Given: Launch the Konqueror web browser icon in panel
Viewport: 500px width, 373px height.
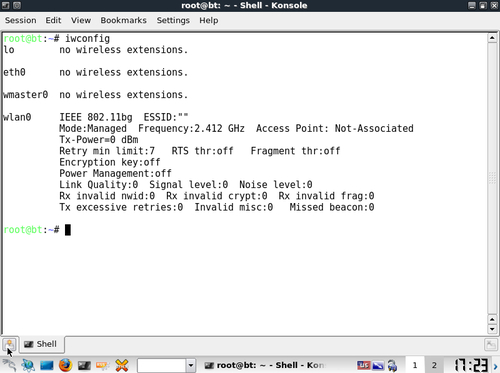Looking at the screenshot, I should coord(28,365).
